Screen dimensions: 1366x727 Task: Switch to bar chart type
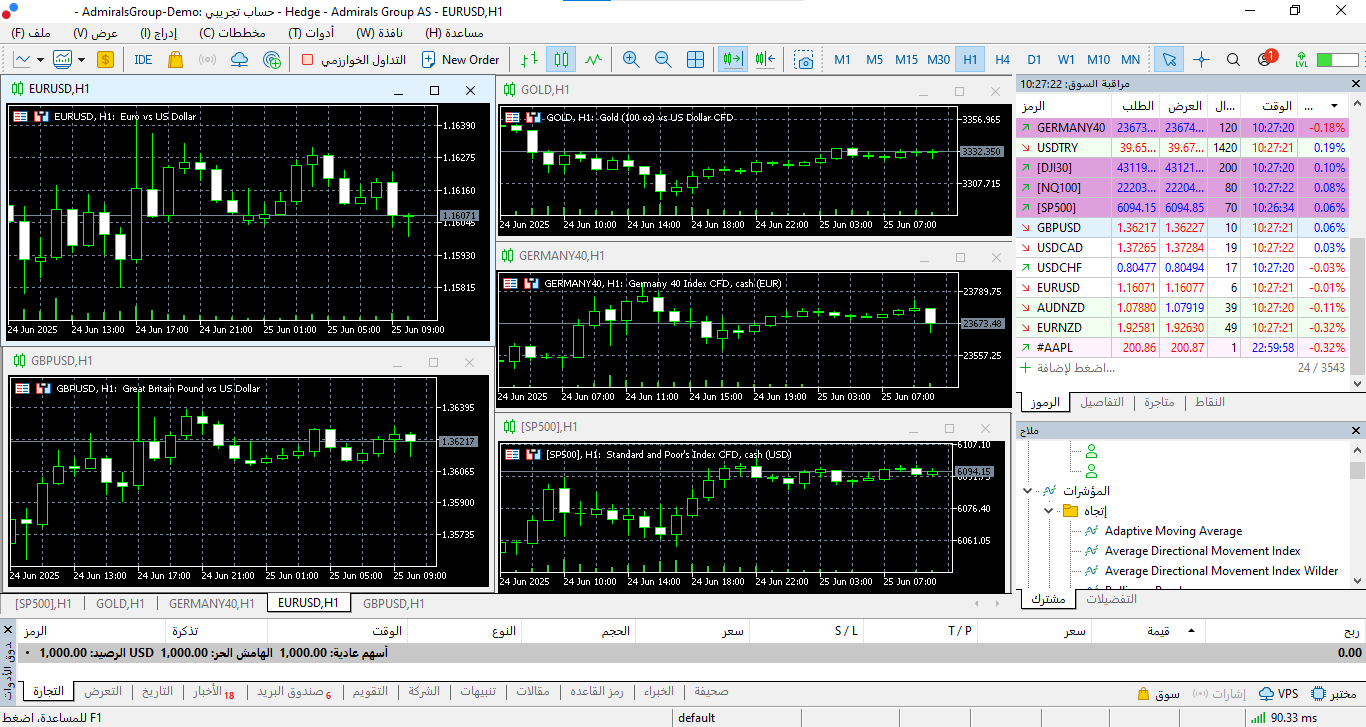[530, 60]
